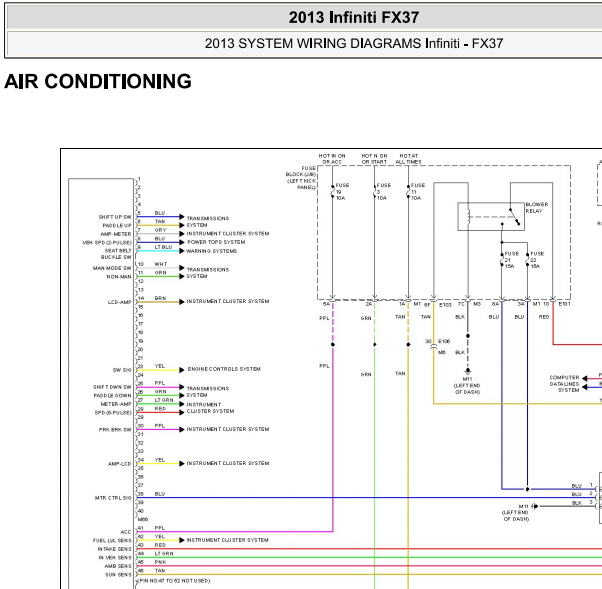Click the "FUSE 21 15A" label
The image size is (602, 589).
511,260
